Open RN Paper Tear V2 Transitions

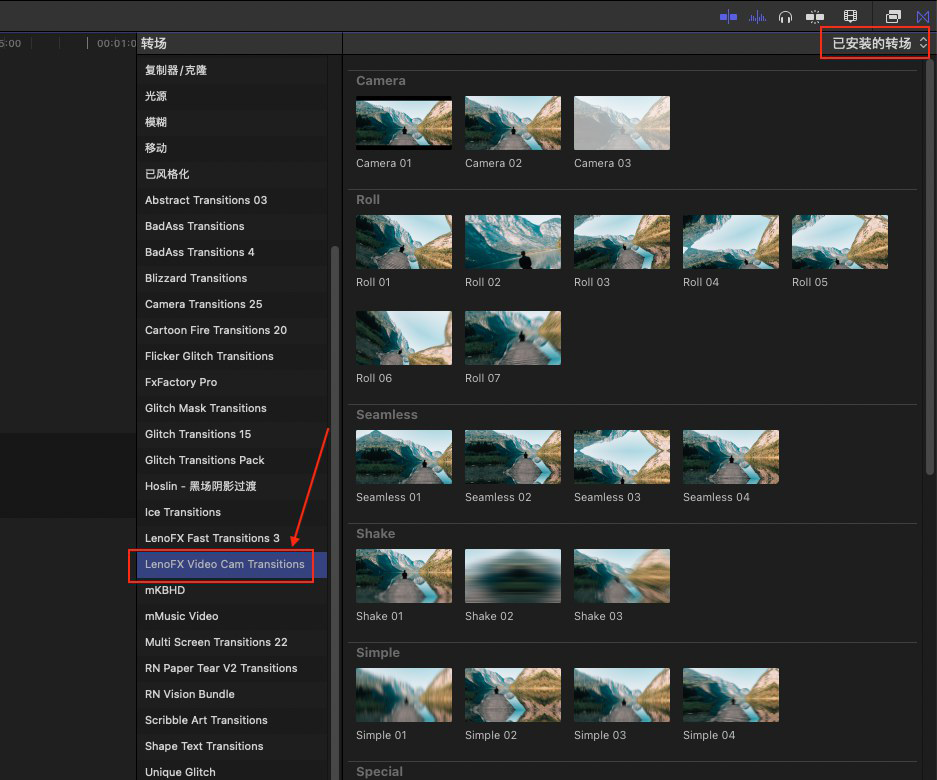(232, 668)
